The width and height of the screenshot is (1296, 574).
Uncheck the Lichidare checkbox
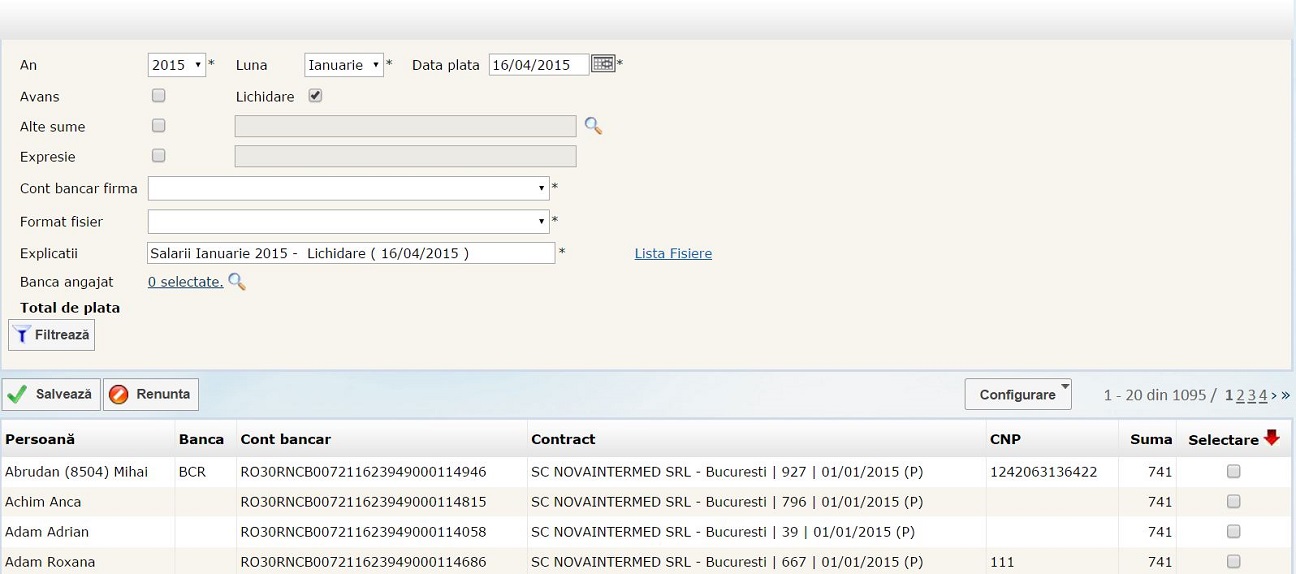coord(315,96)
